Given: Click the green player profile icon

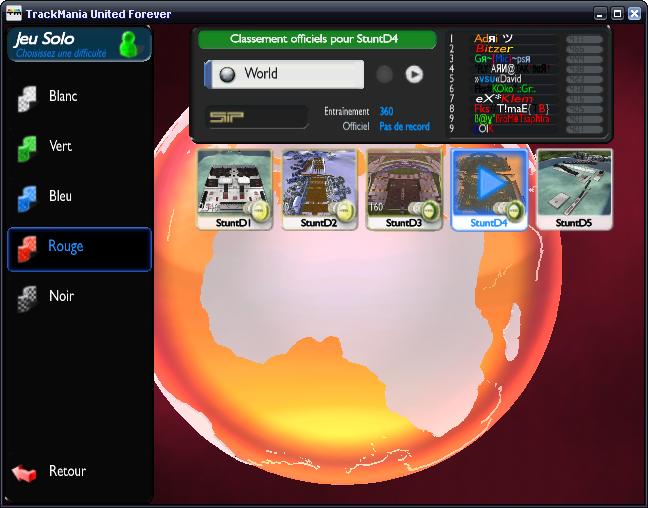Looking at the screenshot, I should click(x=128, y=44).
